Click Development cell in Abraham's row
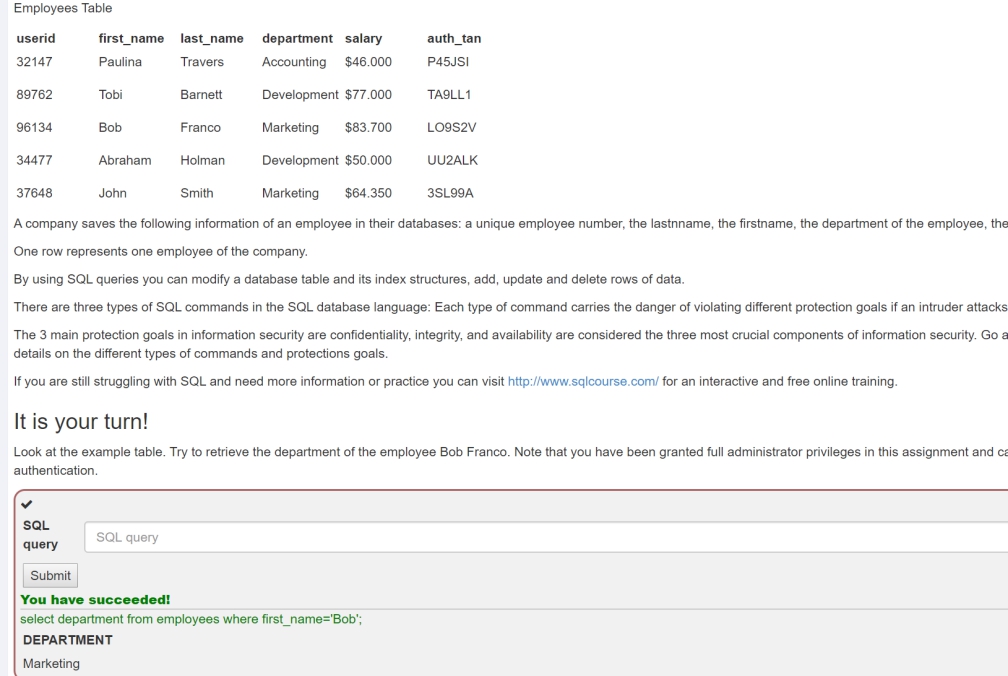Screen dimensions: 1008x676 coord(300,160)
